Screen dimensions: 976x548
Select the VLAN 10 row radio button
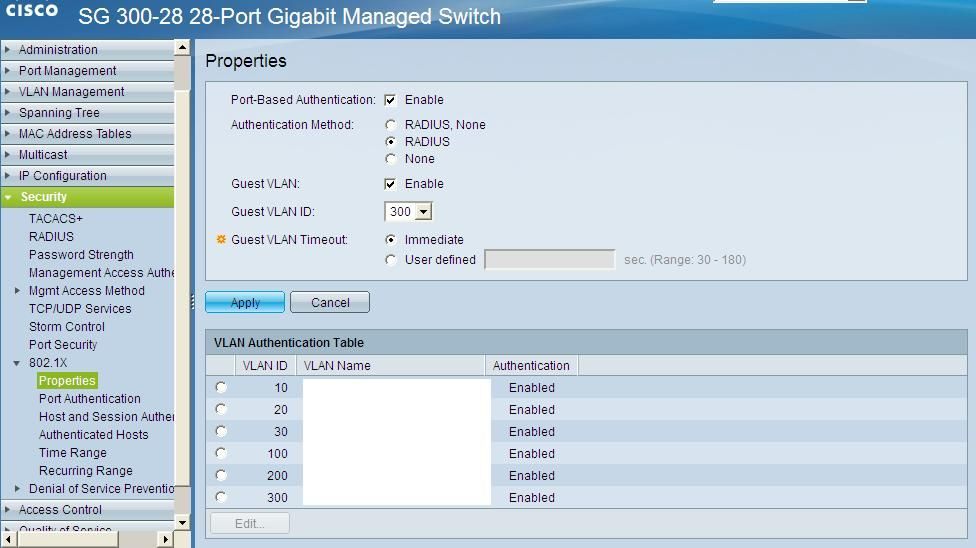point(221,387)
